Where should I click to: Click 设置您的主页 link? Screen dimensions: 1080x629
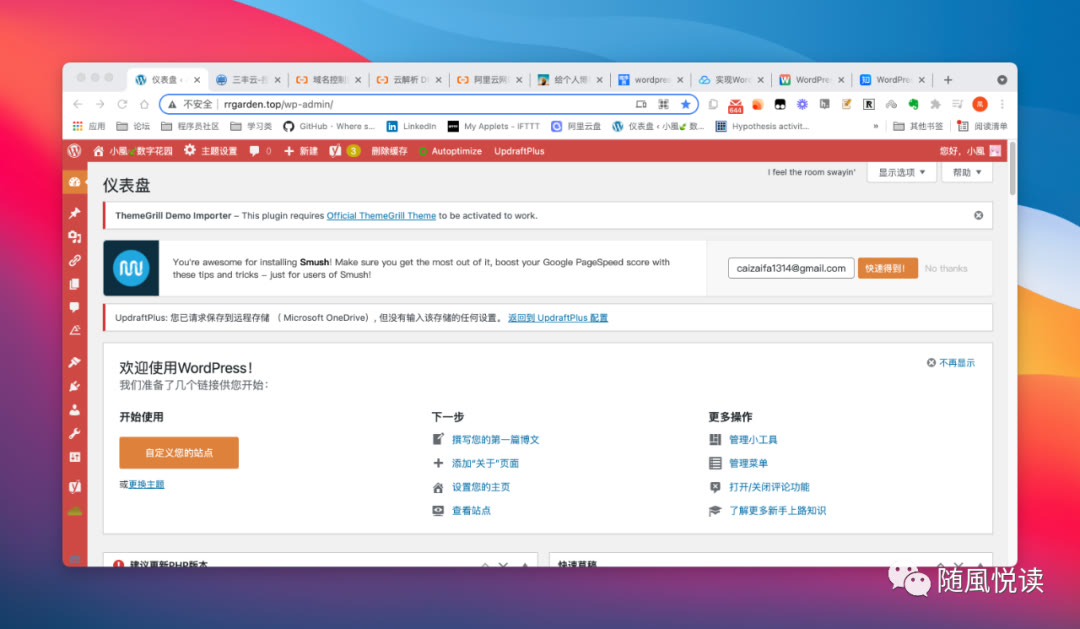(481, 487)
